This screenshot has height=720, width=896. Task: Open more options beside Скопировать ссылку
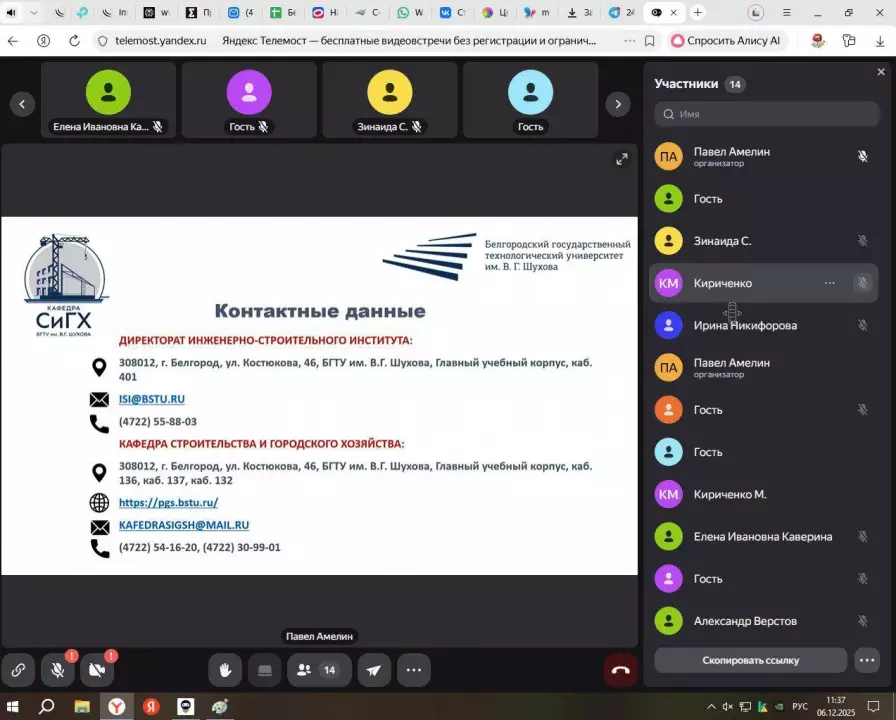tap(867, 660)
